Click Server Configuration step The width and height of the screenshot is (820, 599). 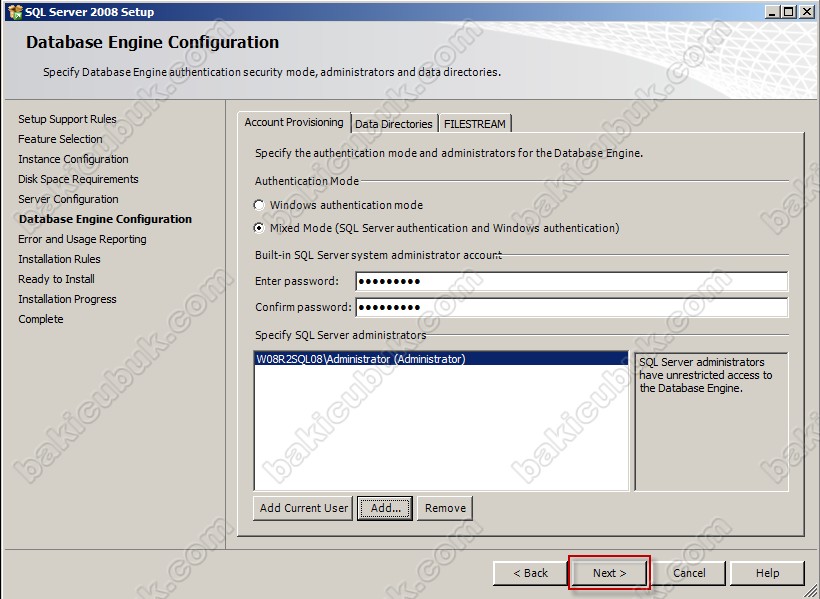(69, 199)
